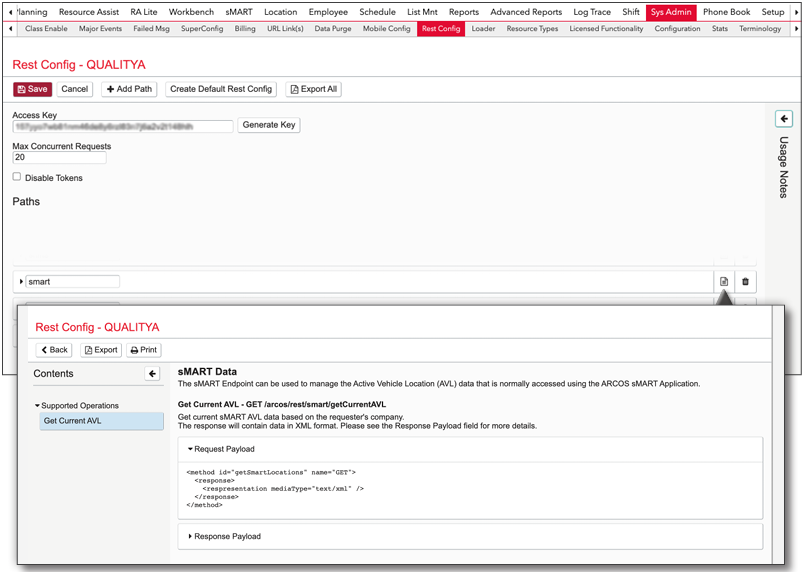Screen dimensions: 806x572
Task: Open the Workbench menu
Action: [191, 12]
